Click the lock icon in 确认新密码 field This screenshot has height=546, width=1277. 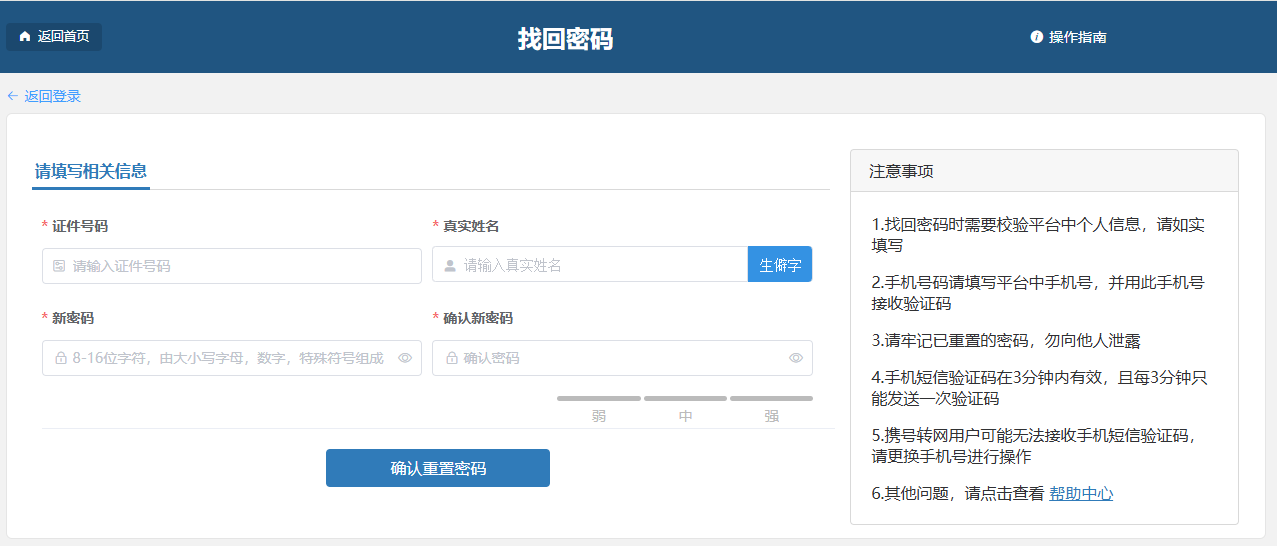451,358
